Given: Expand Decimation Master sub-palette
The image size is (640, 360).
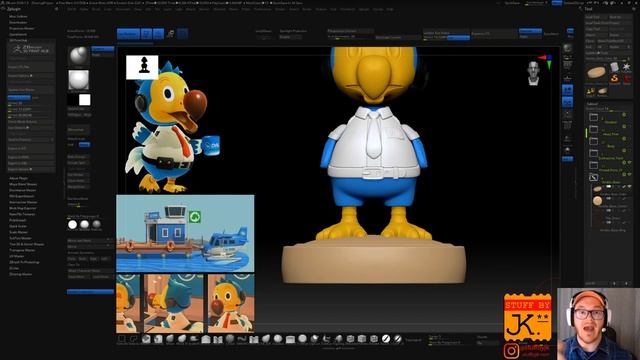Looking at the screenshot, I should click(22, 190).
